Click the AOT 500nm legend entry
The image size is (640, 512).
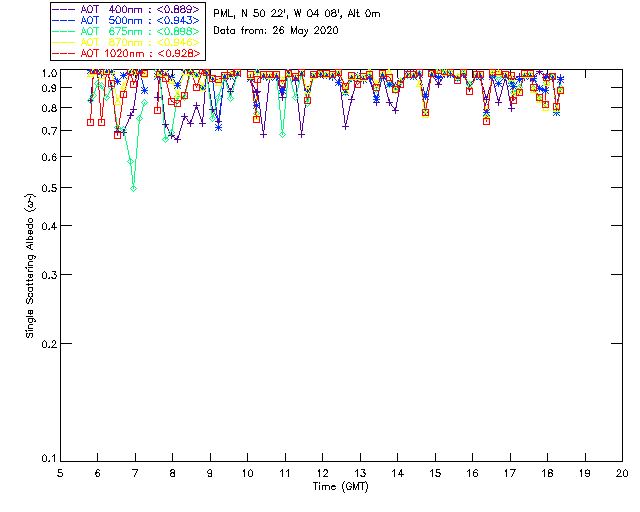126,20
